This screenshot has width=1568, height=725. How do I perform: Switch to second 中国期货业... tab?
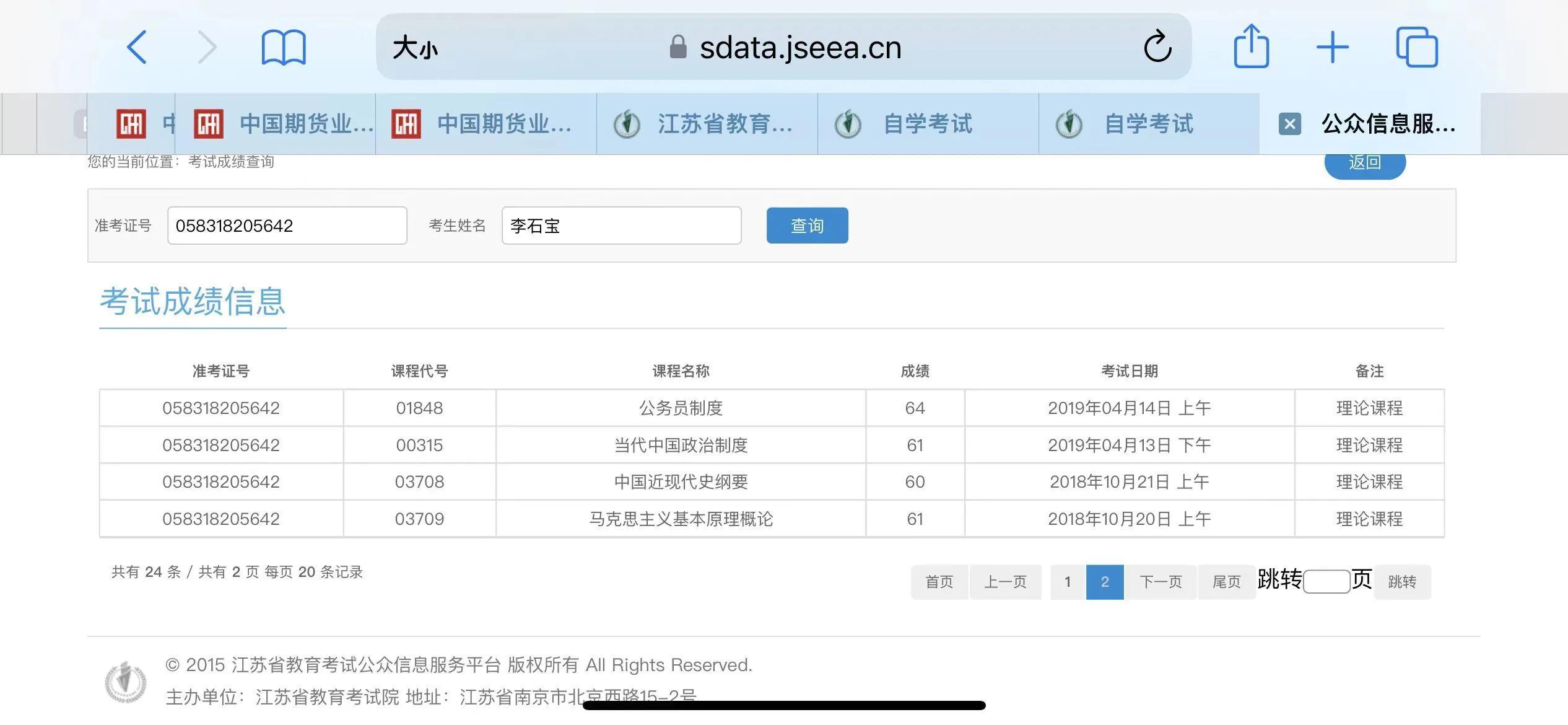coord(486,124)
